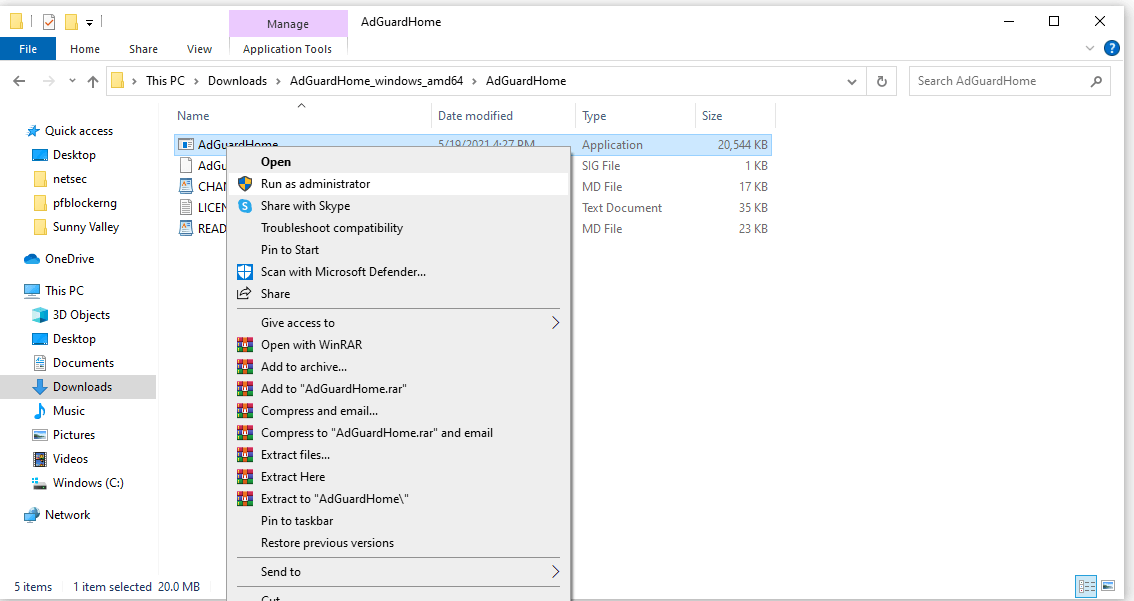Switch to large thumbnails view in status bar
Image resolution: width=1134 pixels, height=601 pixels.
[x=1110, y=586]
